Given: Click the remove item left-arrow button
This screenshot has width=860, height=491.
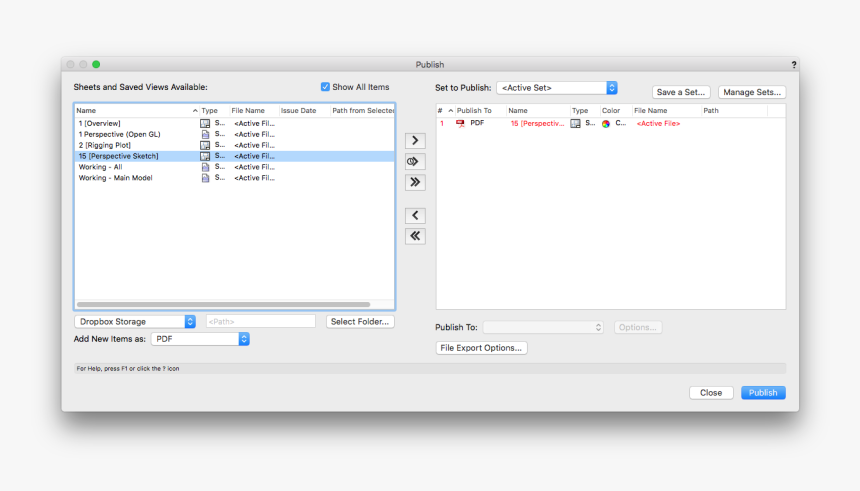Looking at the screenshot, I should pos(415,216).
